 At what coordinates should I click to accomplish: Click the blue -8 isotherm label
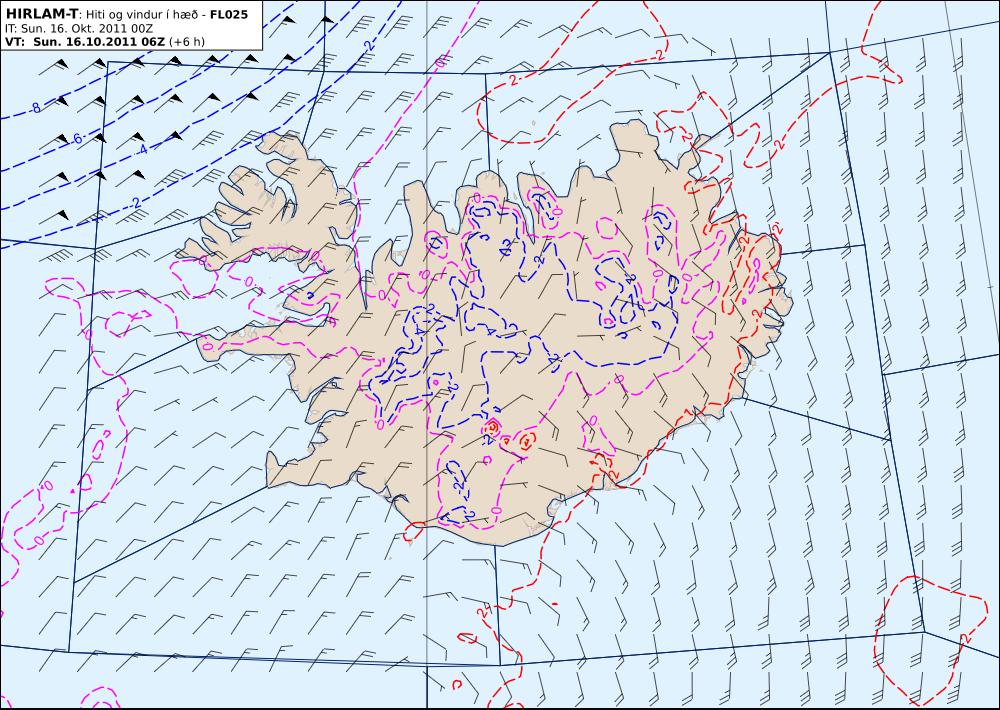click(x=36, y=108)
